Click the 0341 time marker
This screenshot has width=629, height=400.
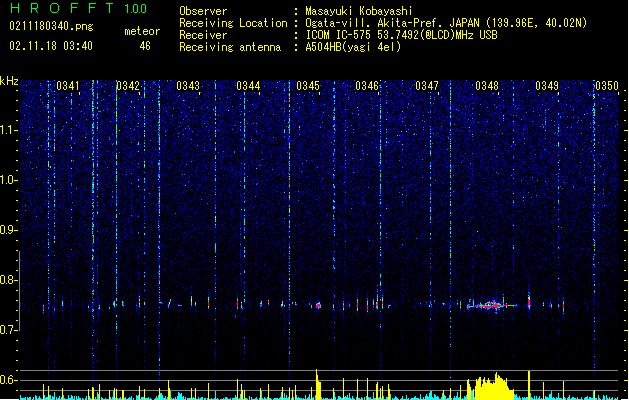click(x=68, y=86)
